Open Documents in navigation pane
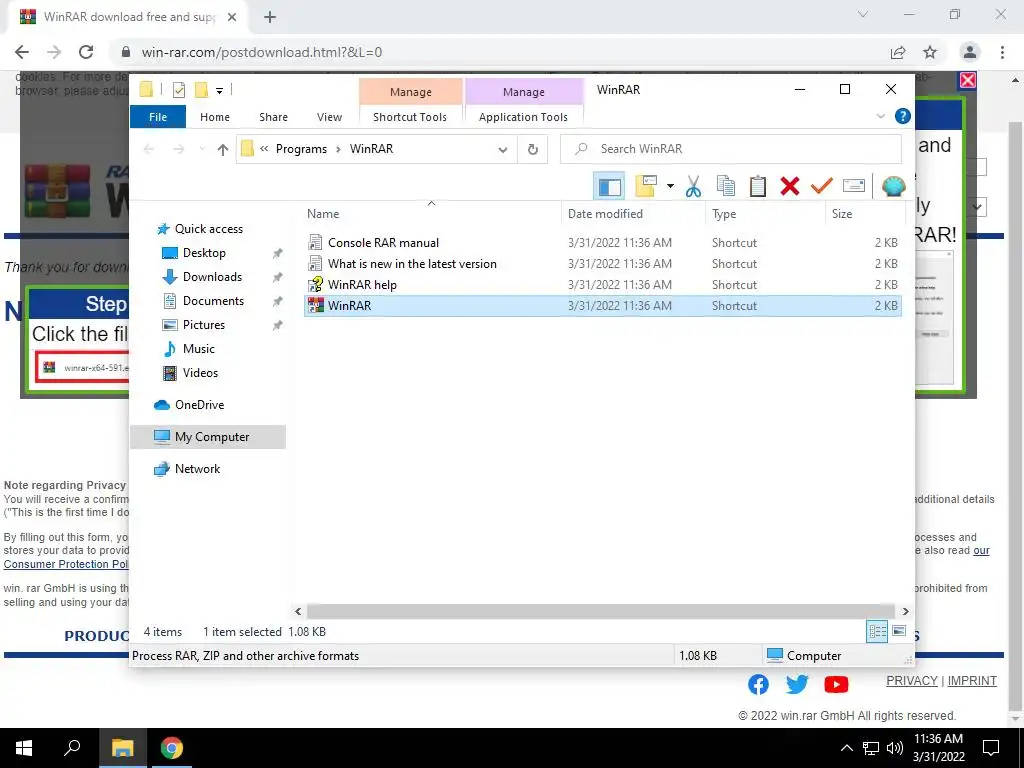 point(213,301)
